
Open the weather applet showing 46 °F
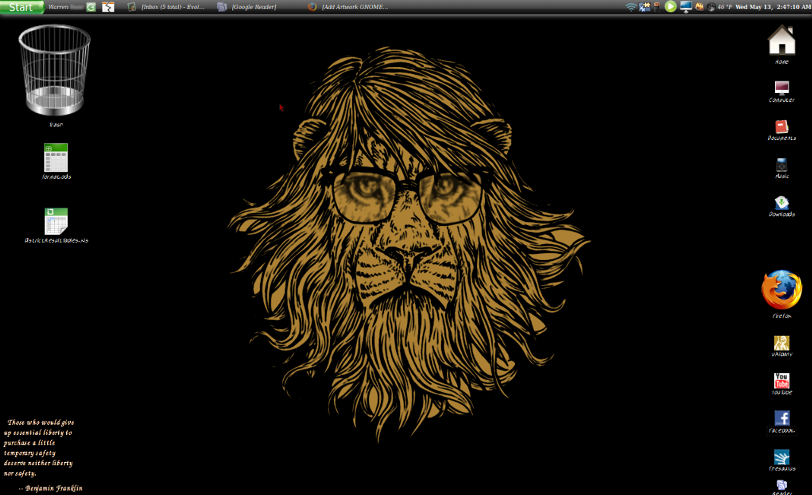coord(719,7)
